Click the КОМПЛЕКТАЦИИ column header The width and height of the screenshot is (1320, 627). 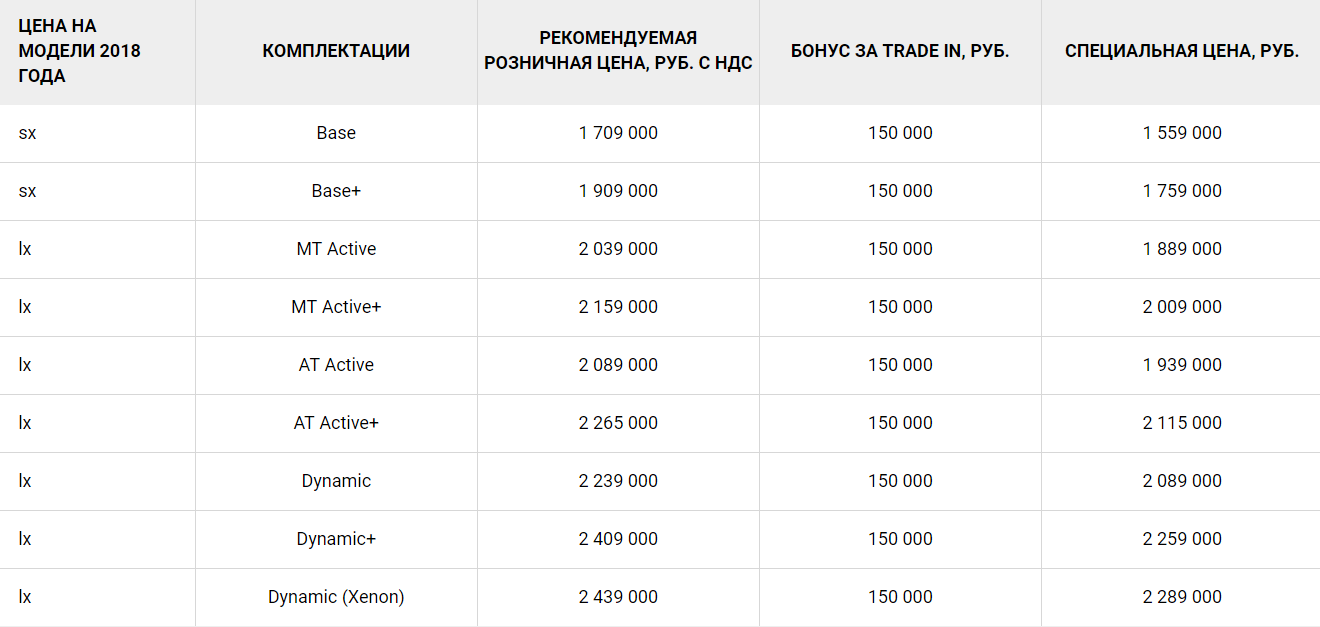coord(336,51)
